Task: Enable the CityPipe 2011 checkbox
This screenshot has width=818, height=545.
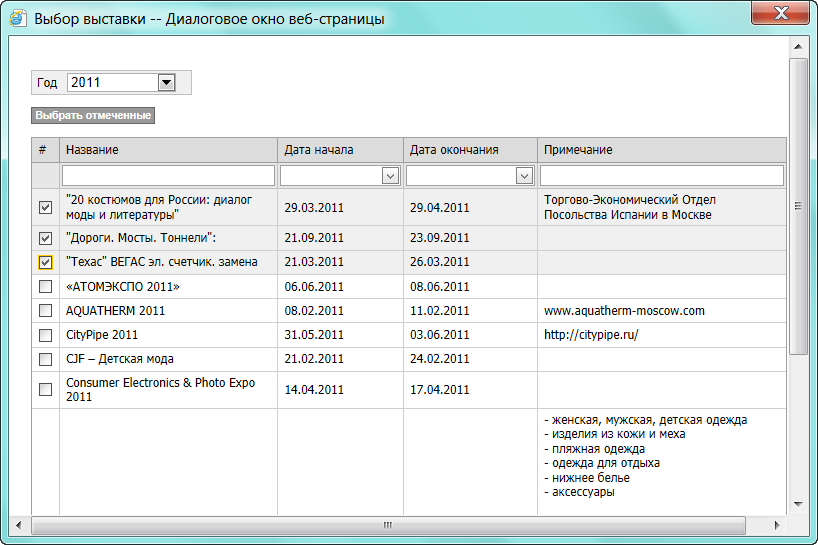Action: pos(45,335)
